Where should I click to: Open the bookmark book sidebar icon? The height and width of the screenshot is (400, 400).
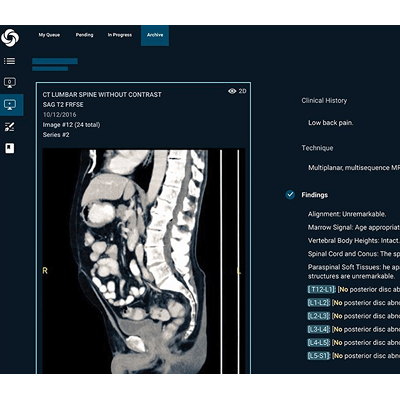[x=10, y=148]
